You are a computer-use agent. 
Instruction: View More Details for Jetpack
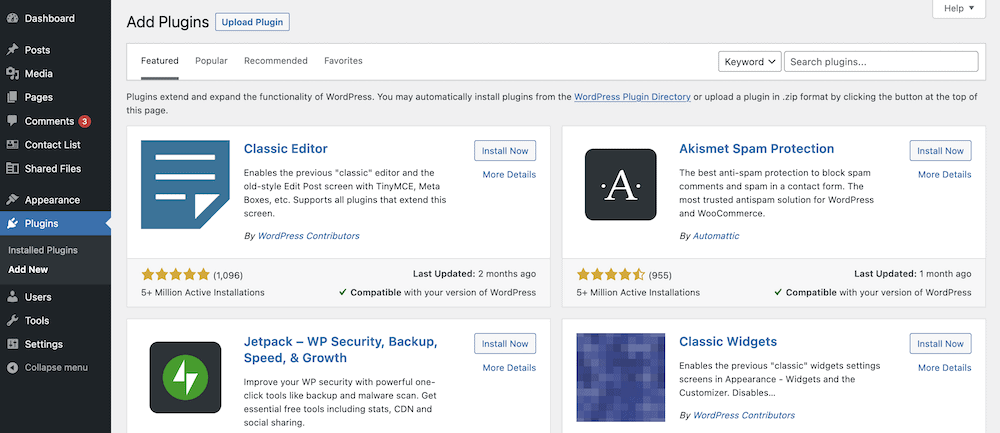[509, 367]
